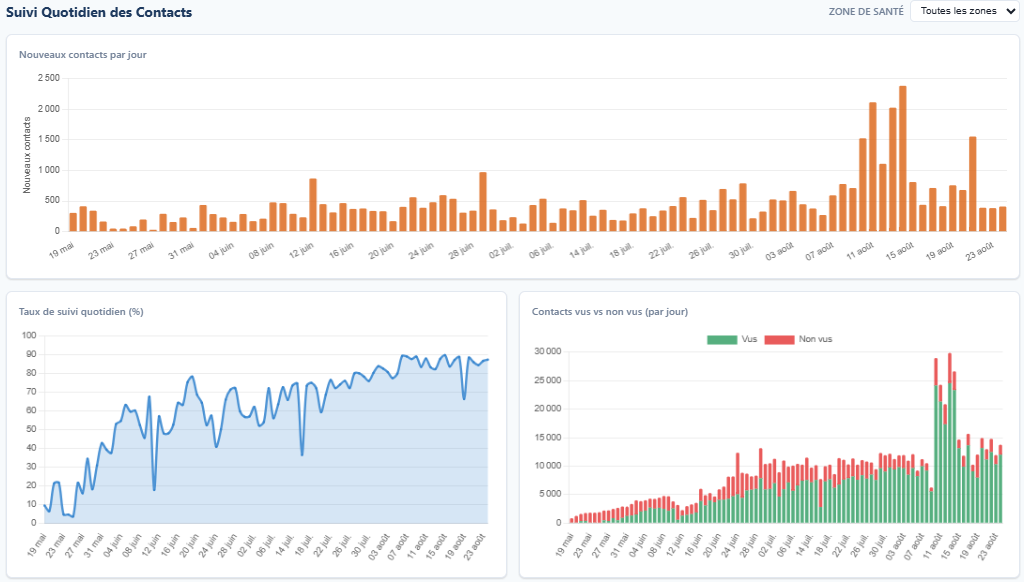The image size is (1024, 582).
Task: Click 12 juin on the Nouveaux contacts chart axis
Action: click(x=302, y=250)
